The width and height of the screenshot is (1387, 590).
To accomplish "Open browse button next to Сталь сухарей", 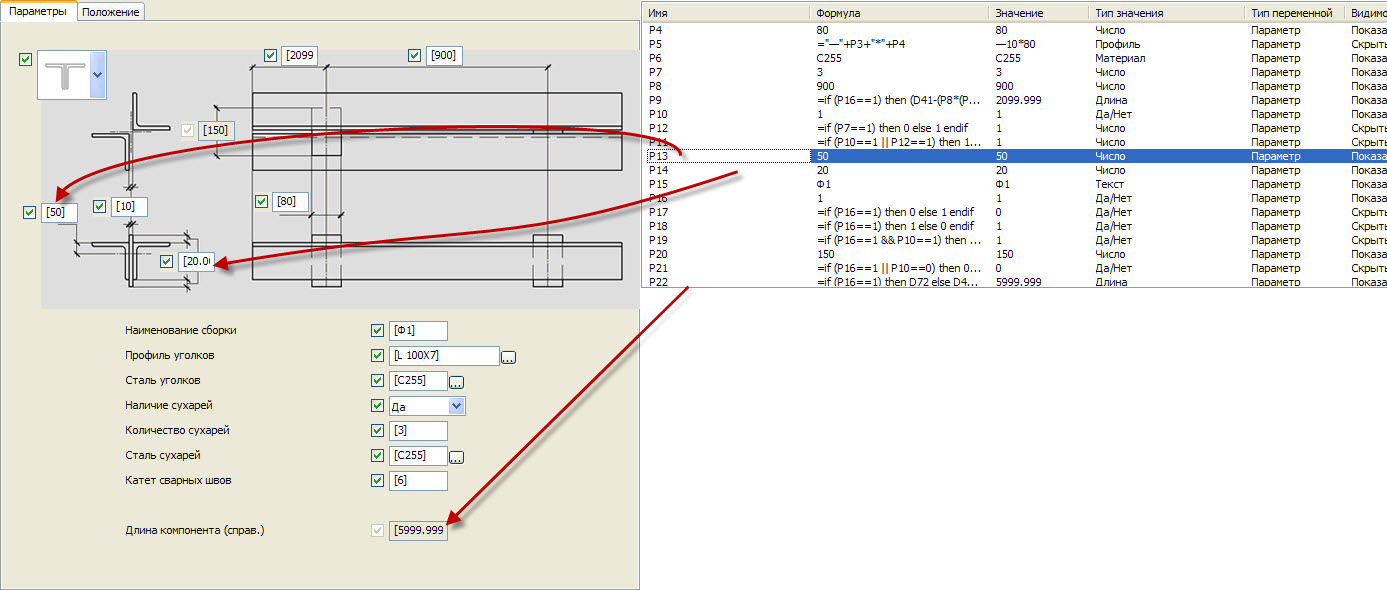I will click(x=457, y=457).
